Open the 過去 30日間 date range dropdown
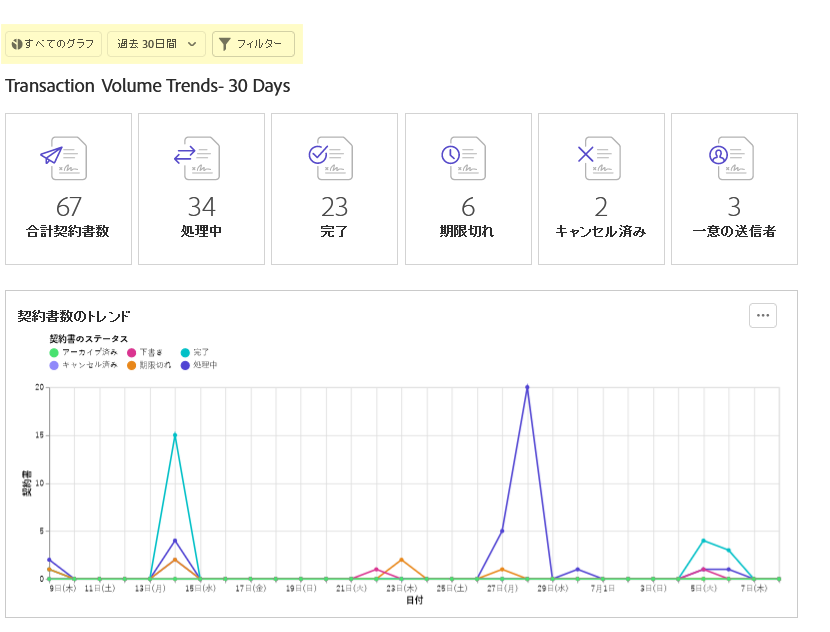The width and height of the screenshot is (830, 632). pyautogui.click(x=156, y=44)
